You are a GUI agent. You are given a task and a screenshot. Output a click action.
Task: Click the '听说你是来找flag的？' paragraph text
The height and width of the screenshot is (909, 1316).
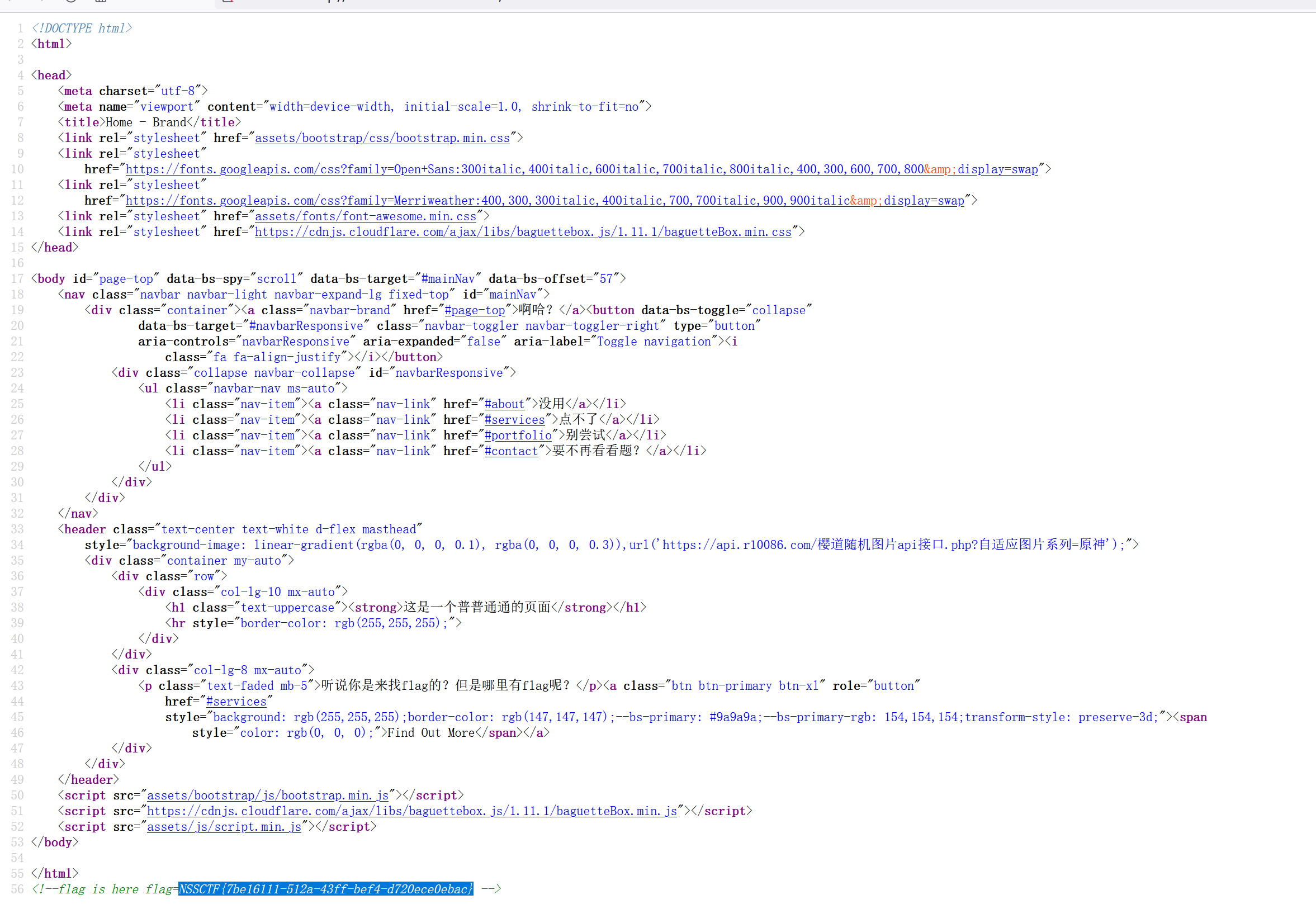tap(386, 687)
